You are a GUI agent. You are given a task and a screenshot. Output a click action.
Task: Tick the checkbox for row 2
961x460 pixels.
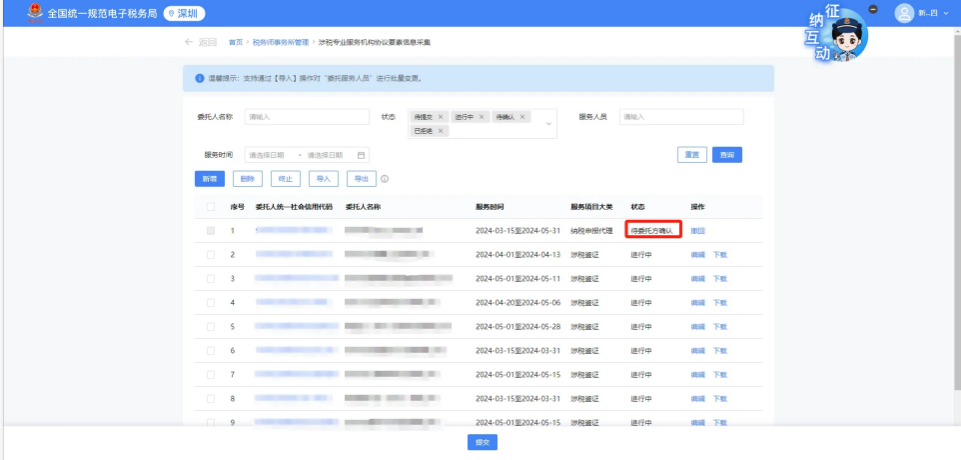211,255
